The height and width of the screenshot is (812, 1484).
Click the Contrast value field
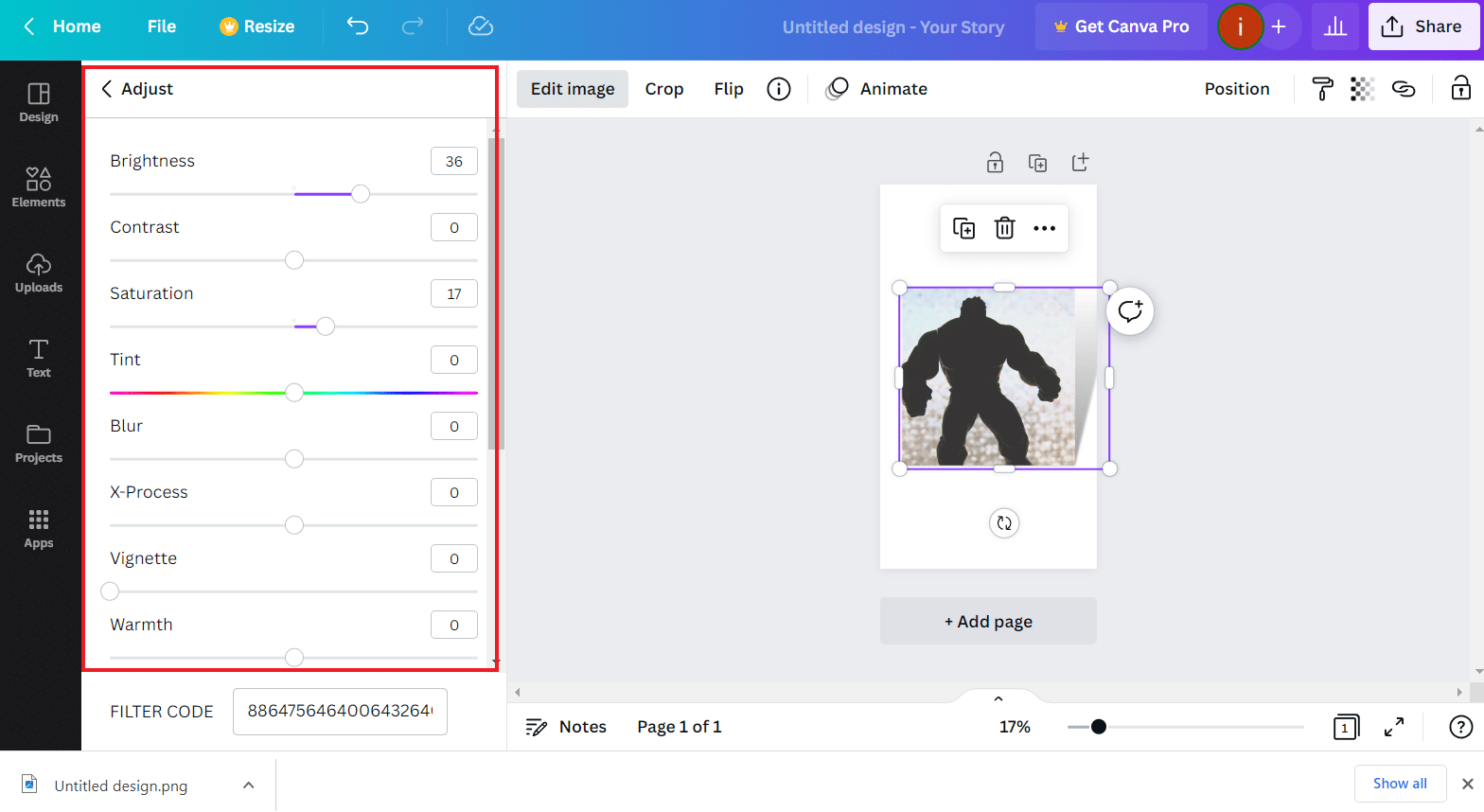(454, 227)
